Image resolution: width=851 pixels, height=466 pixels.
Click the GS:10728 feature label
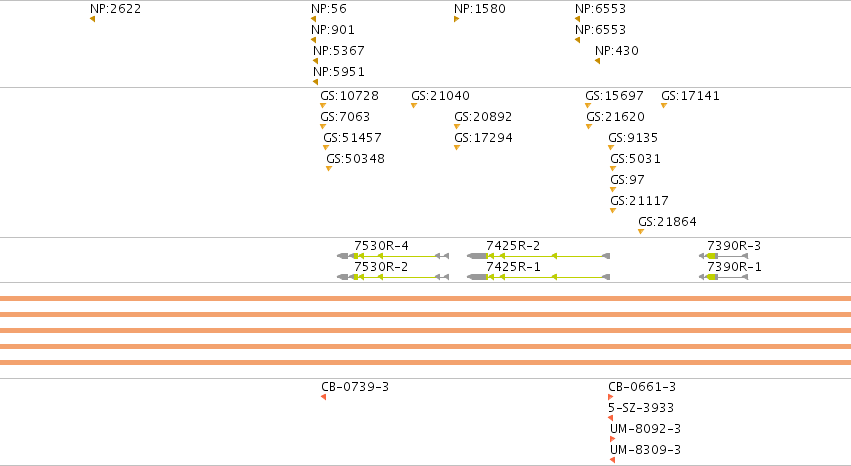coord(350,96)
